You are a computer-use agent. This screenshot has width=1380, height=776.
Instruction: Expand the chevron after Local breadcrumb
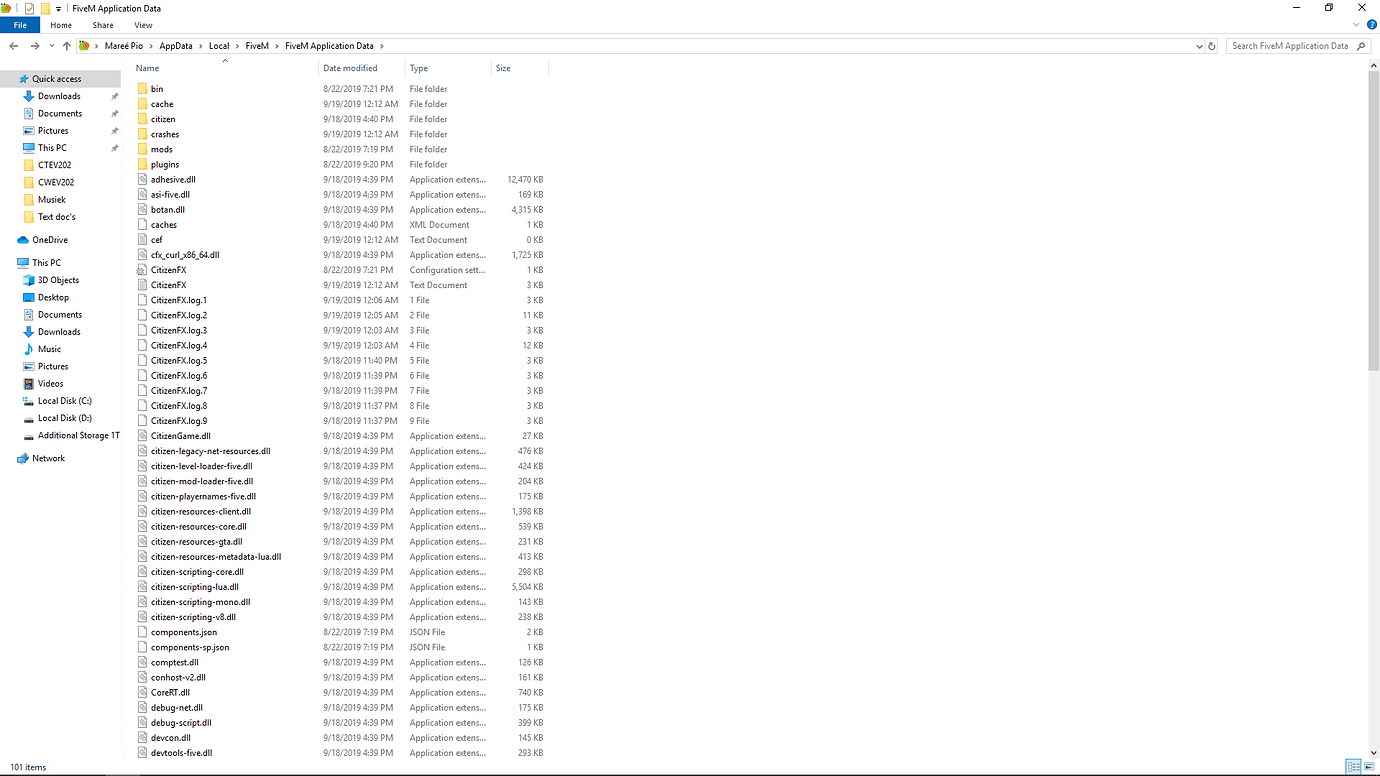[238, 46]
